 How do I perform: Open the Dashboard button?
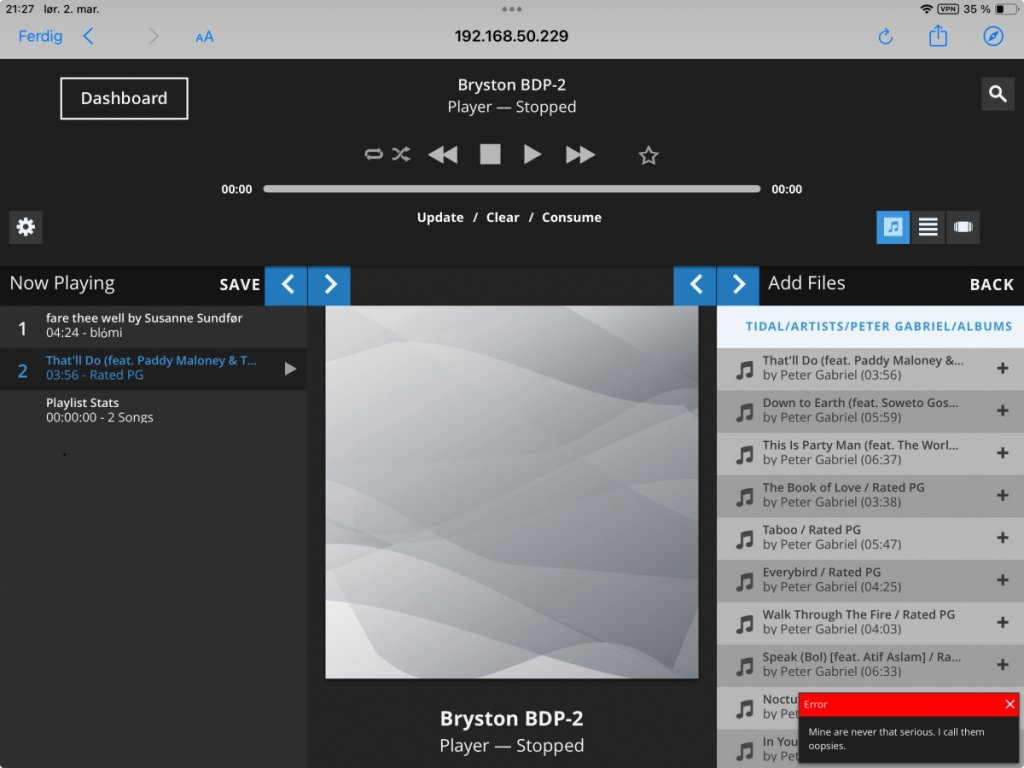(124, 98)
